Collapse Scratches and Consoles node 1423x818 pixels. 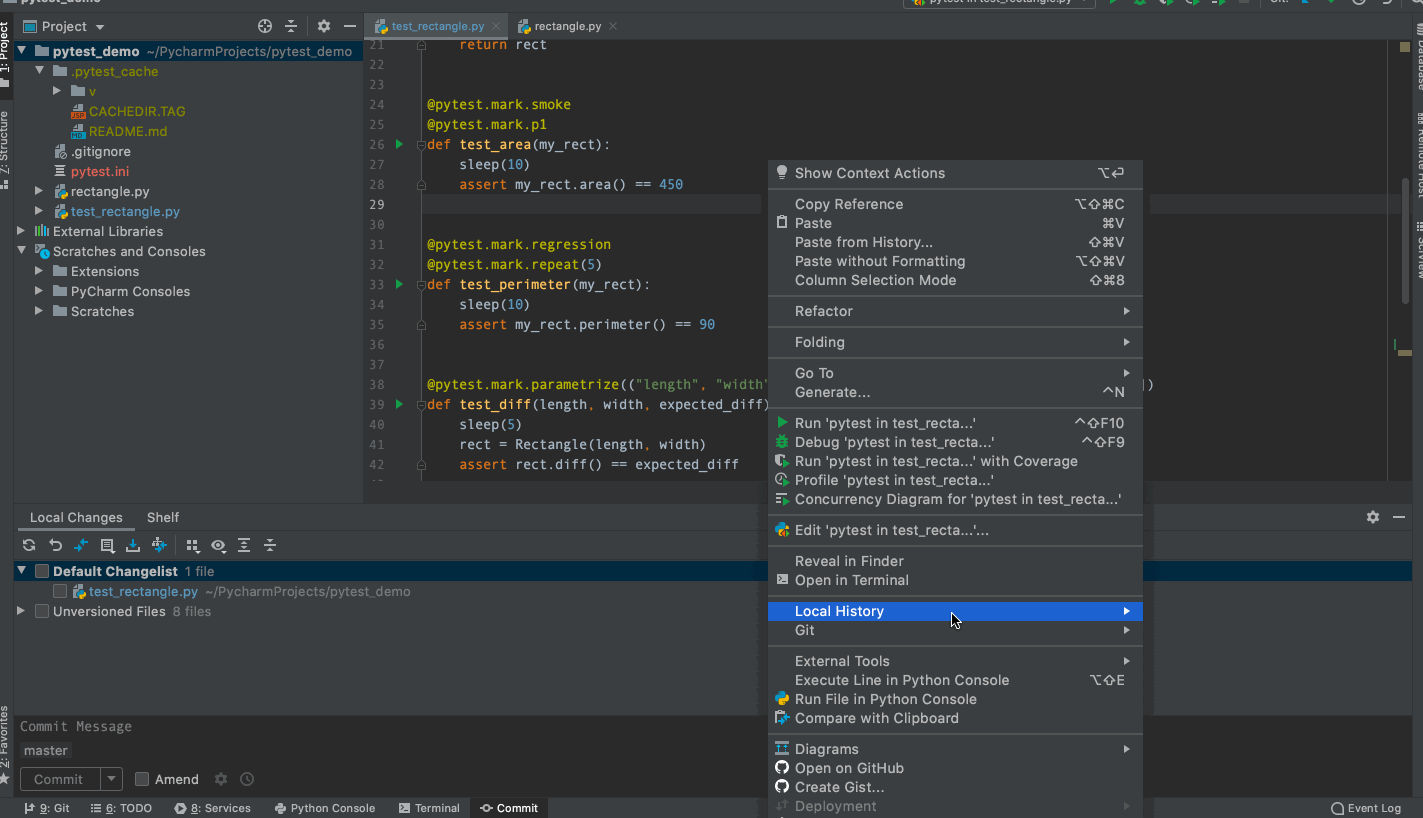21,251
